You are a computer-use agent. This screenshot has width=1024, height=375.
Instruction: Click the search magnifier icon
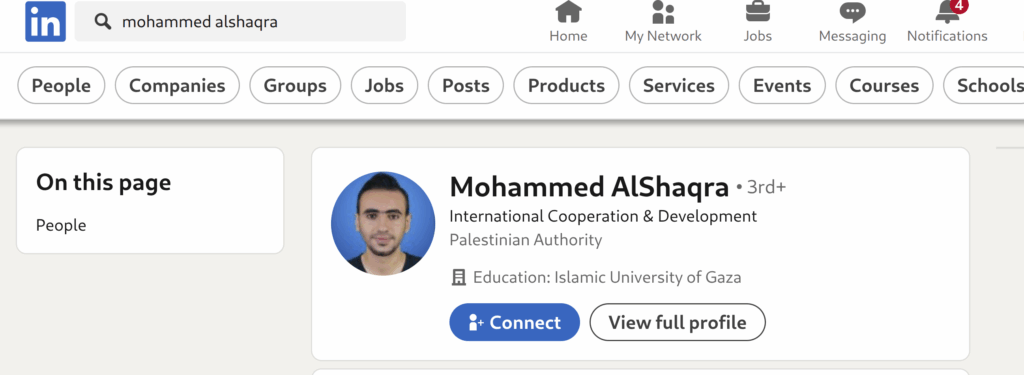tap(103, 22)
